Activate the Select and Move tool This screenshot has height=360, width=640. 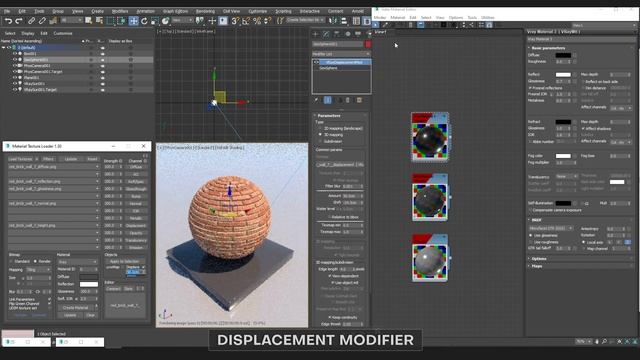coord(133,20)
